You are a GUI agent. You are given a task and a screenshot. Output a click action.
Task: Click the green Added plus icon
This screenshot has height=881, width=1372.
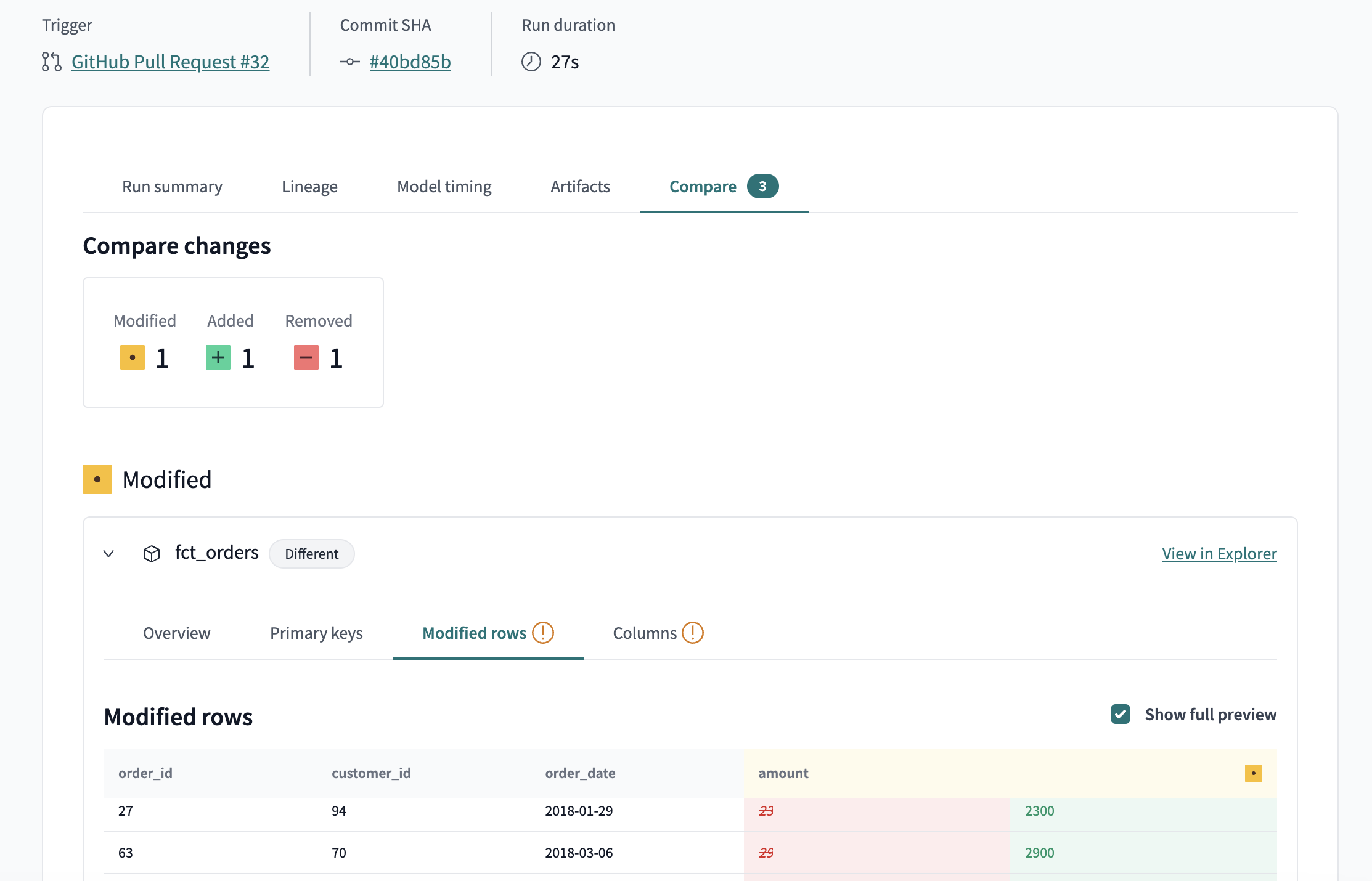click(217, 357)
